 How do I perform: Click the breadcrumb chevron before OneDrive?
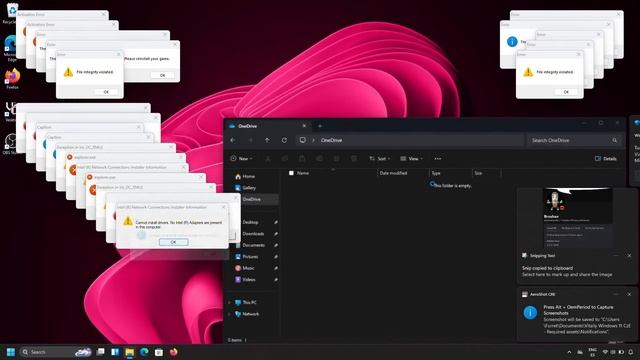tap(313, 140)
